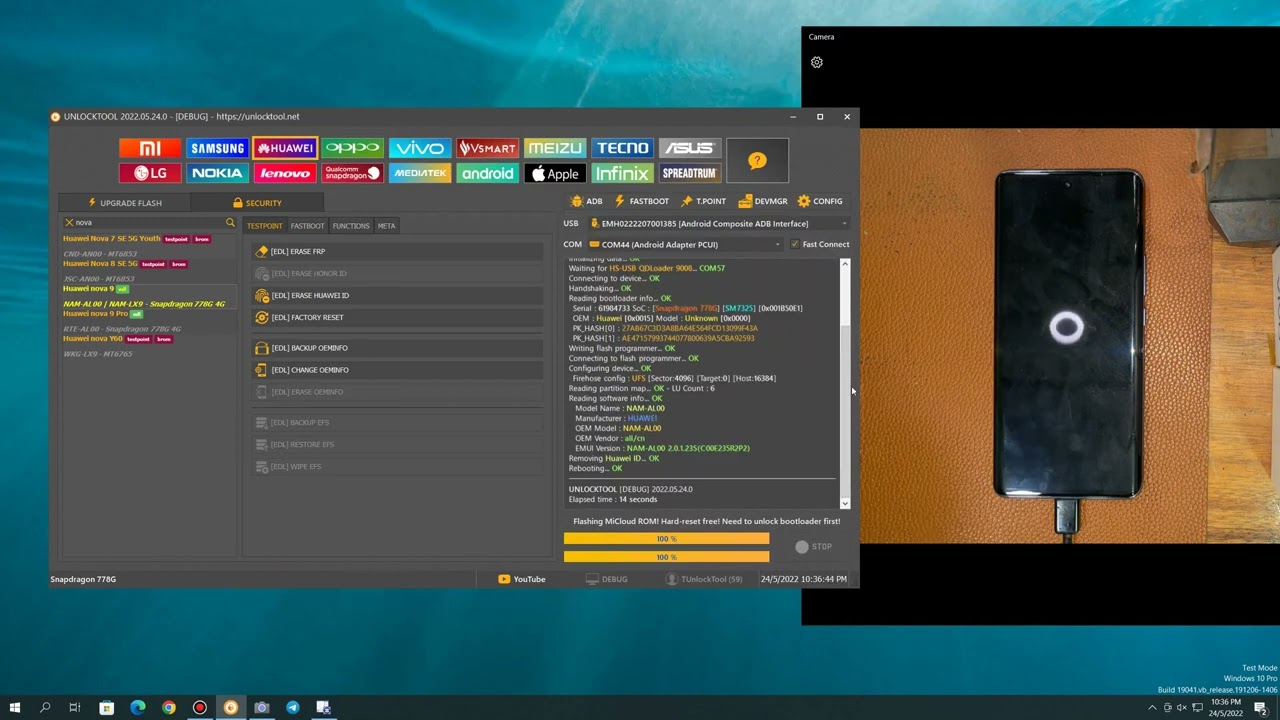Run [EDL] Factory Reset
This screenshot has height=720, width=1280.
(398, 318)
